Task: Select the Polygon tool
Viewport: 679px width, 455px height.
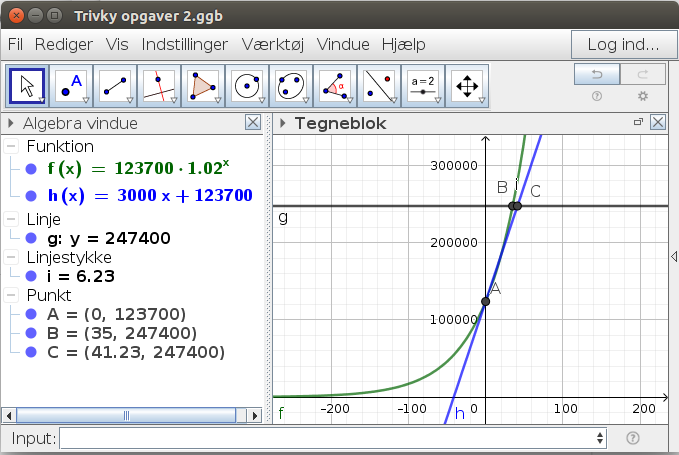Action: coord(203,86)
